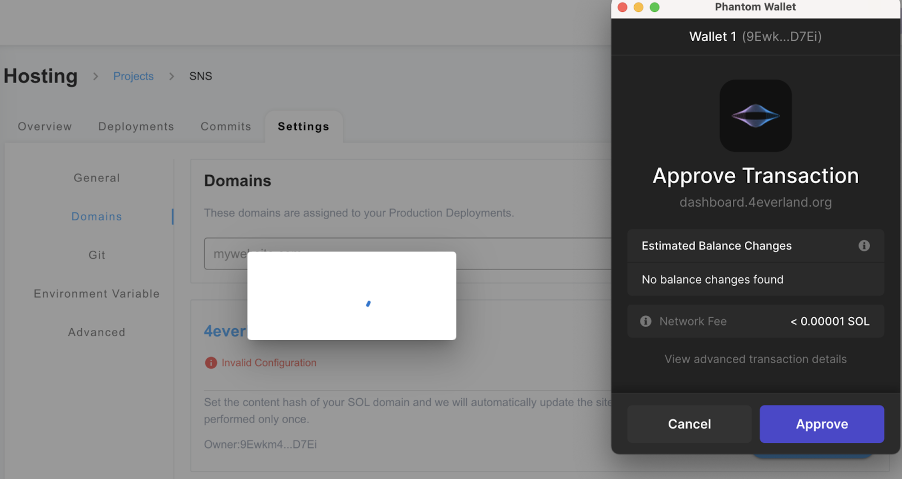Open Git settings section

97,255
